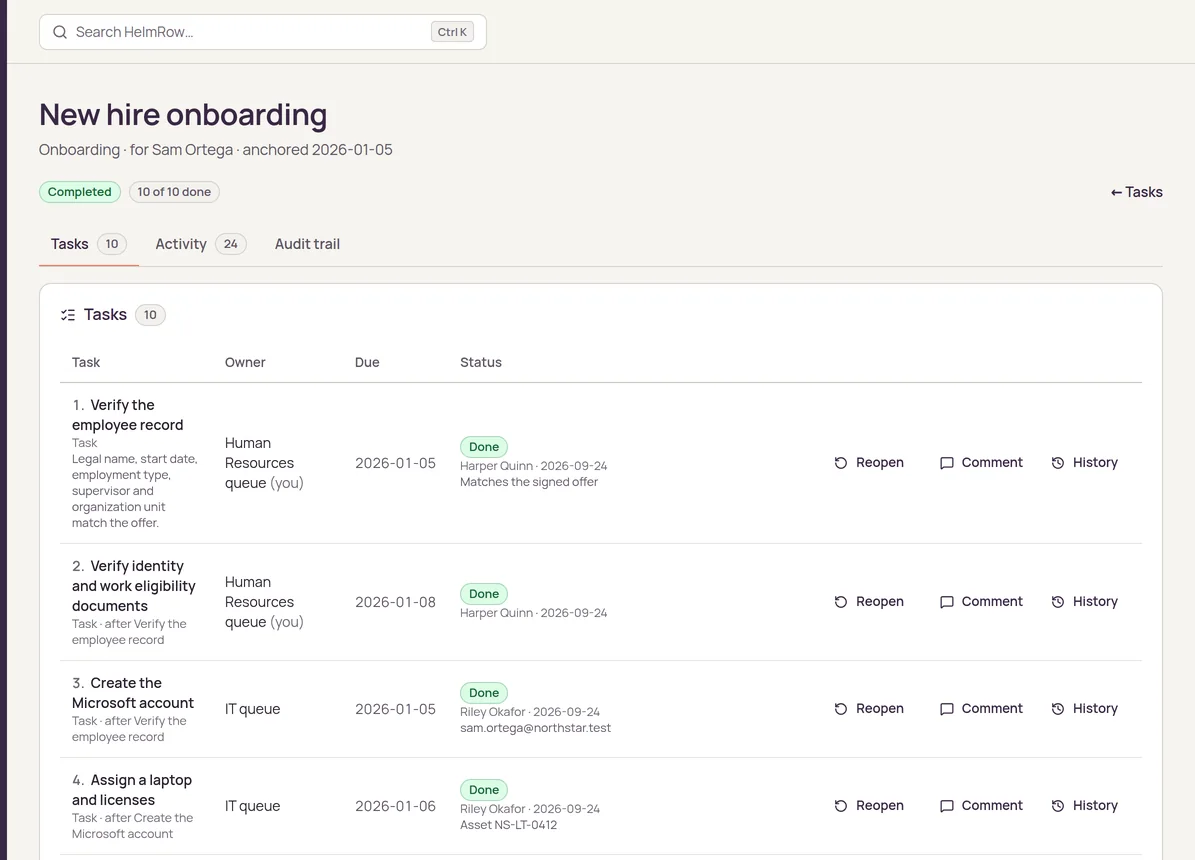Comment on Create the Microsoft account task
The image size is (1195, 860).
[x=981, y=709]
